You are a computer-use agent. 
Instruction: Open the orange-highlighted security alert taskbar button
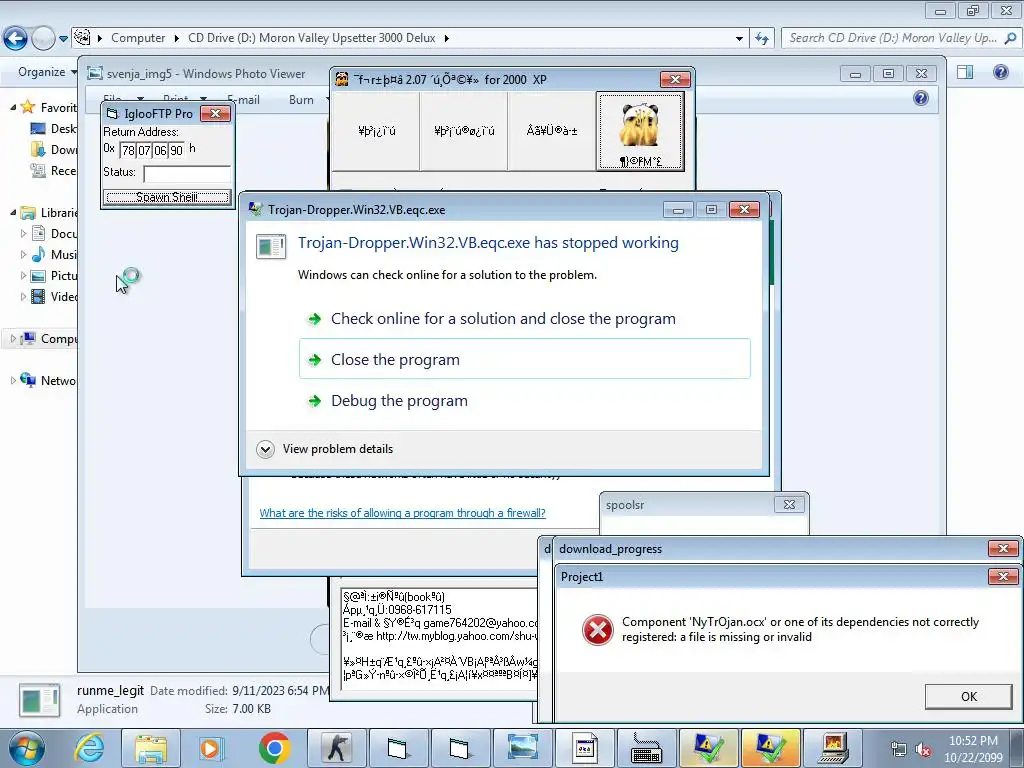pos(771,748)
